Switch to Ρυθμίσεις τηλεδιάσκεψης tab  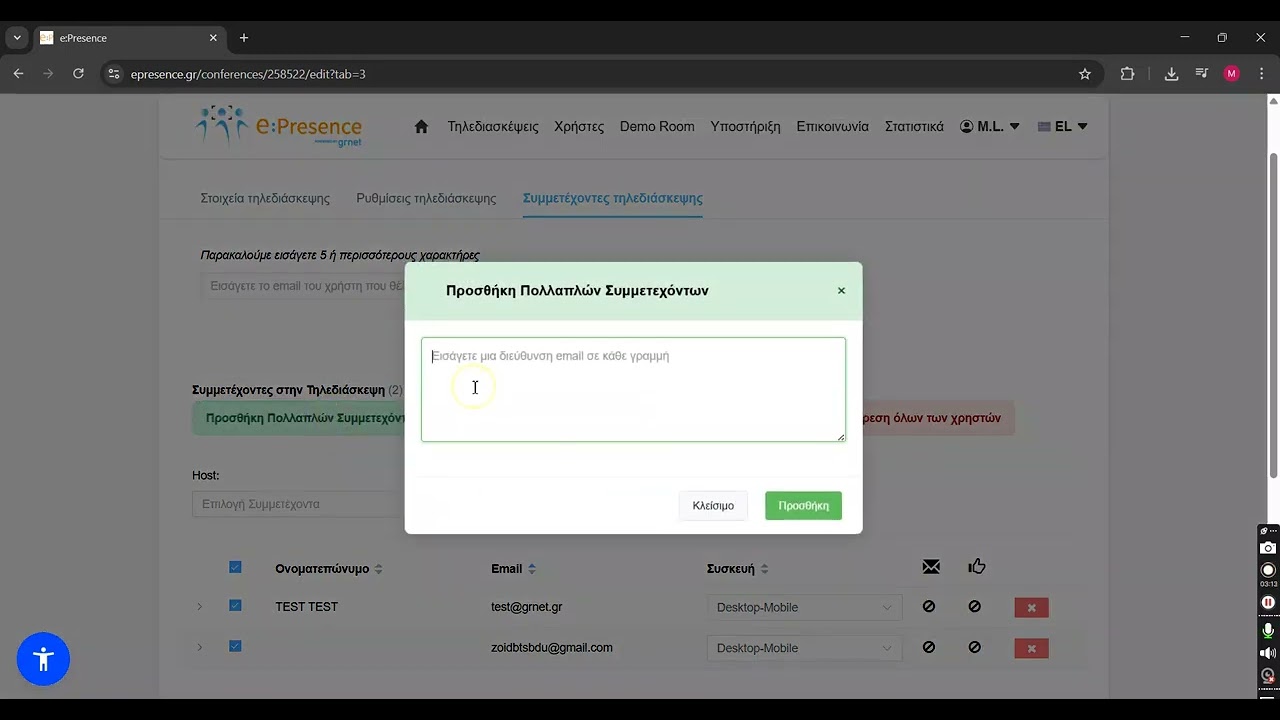426,198
